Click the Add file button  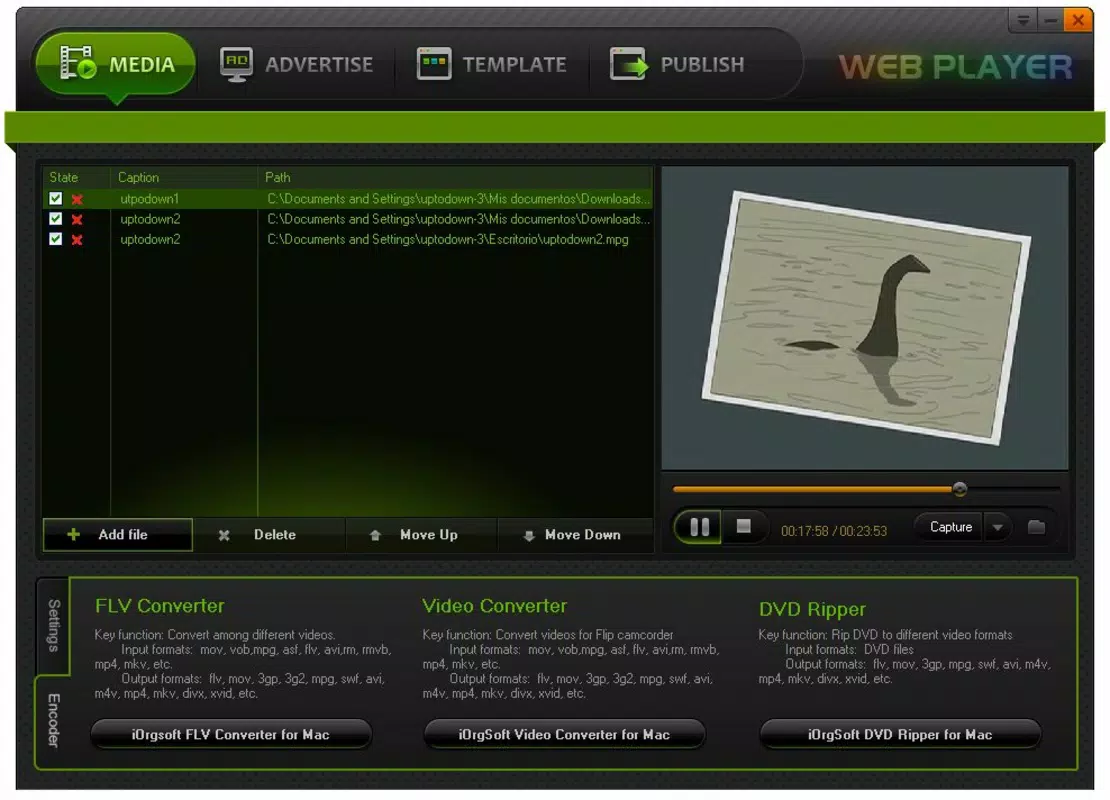118,535
